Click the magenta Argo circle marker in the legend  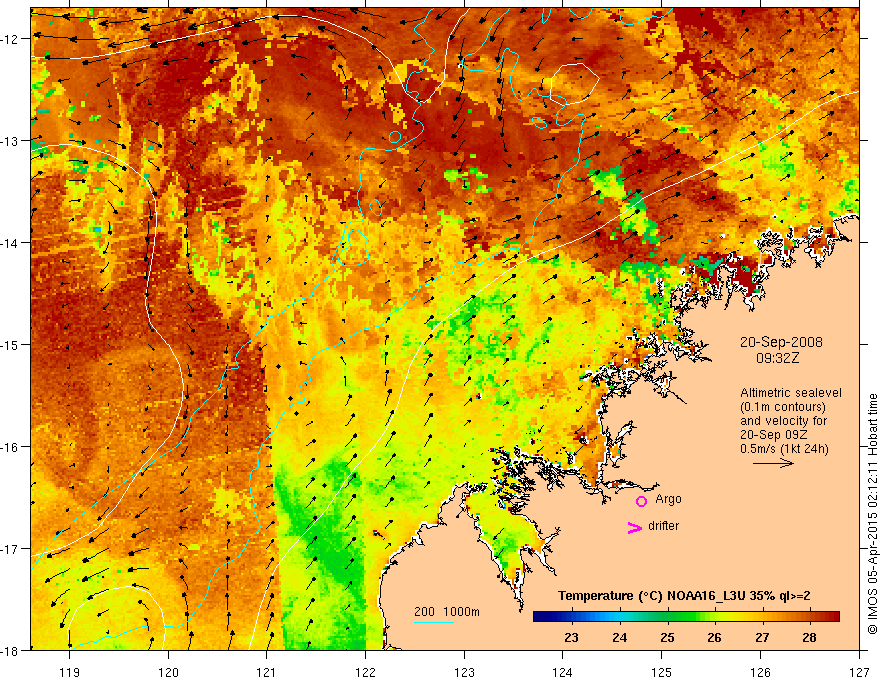[641, 501]
